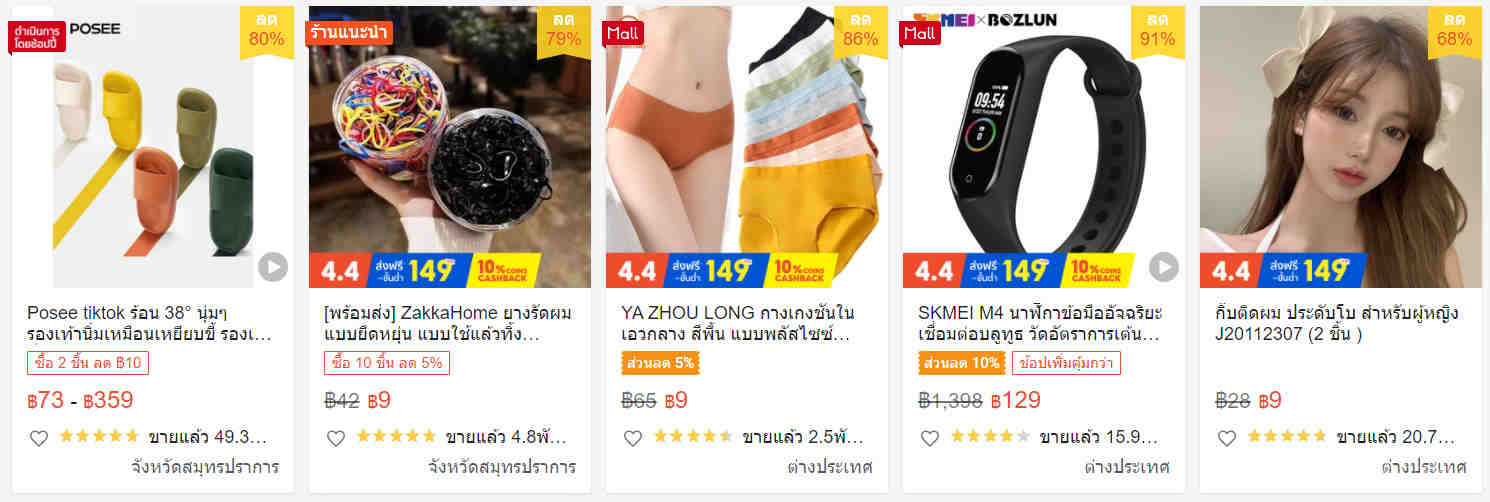The image size is (1490, 502).
Task: Select the ซื้อ 10 ชิ้น ลด 5% promo tag
Action: pos(387,363)
